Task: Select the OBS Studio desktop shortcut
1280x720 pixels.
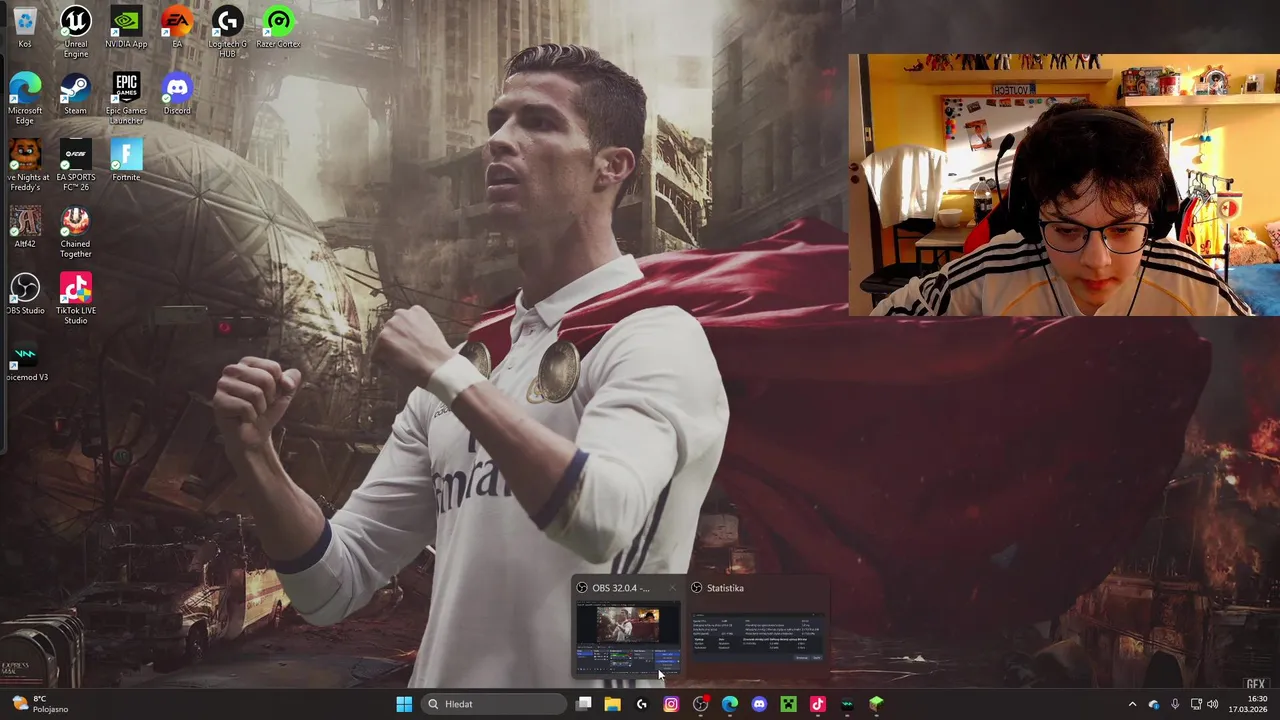Action: (25, 294)
